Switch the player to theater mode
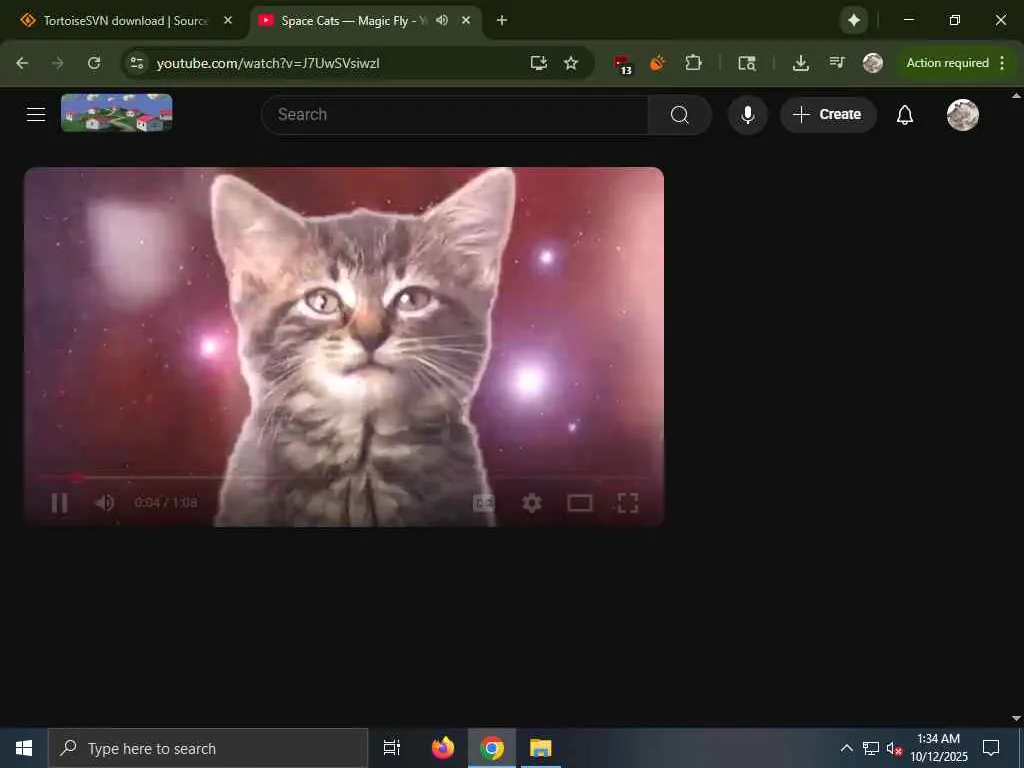Viewport: 1024px width, 768px height. coord(580,503)
